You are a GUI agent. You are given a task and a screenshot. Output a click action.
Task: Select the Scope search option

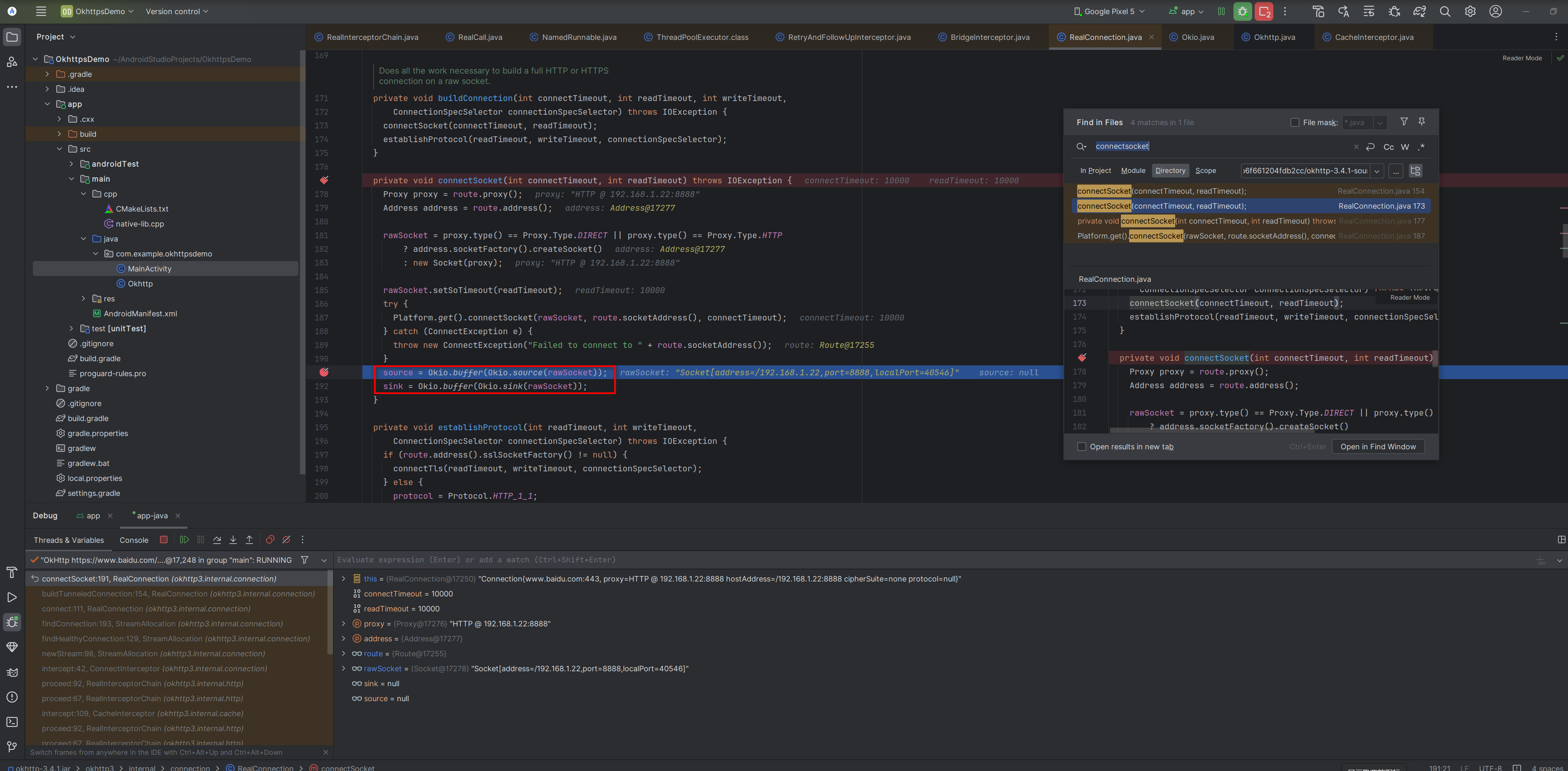point(1205,170)
